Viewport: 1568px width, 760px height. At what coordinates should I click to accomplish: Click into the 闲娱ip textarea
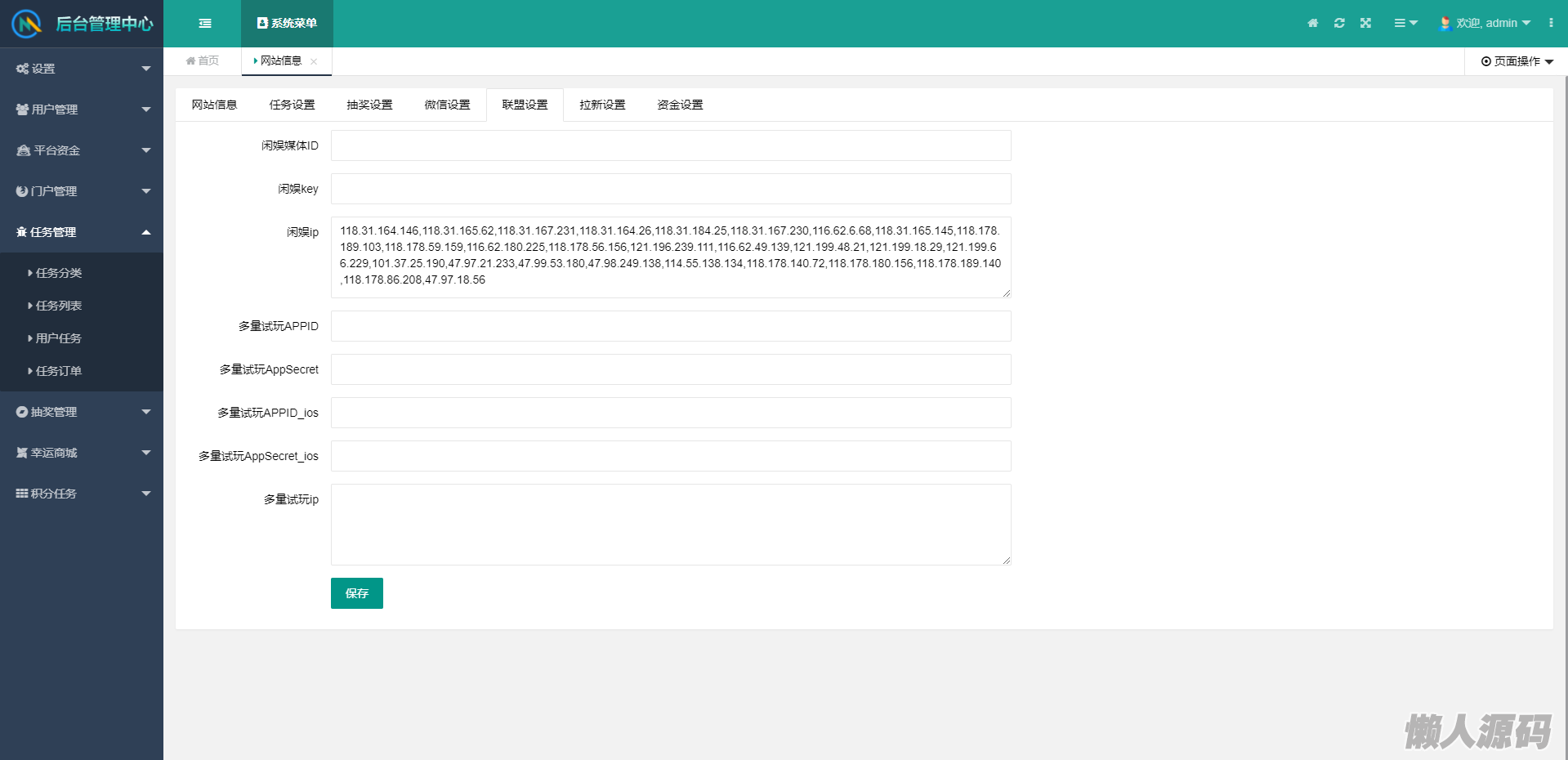pyautogui.click(x=671, y=257)
